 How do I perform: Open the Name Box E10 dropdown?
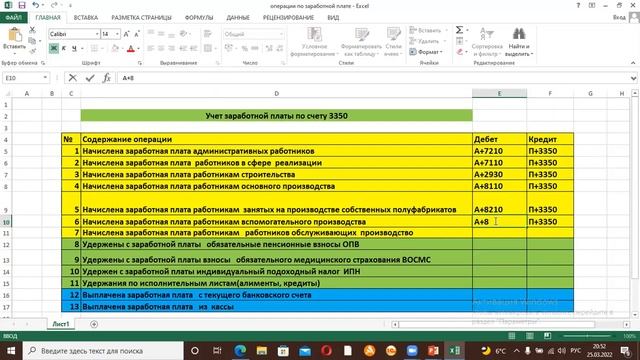click(45, 78)
